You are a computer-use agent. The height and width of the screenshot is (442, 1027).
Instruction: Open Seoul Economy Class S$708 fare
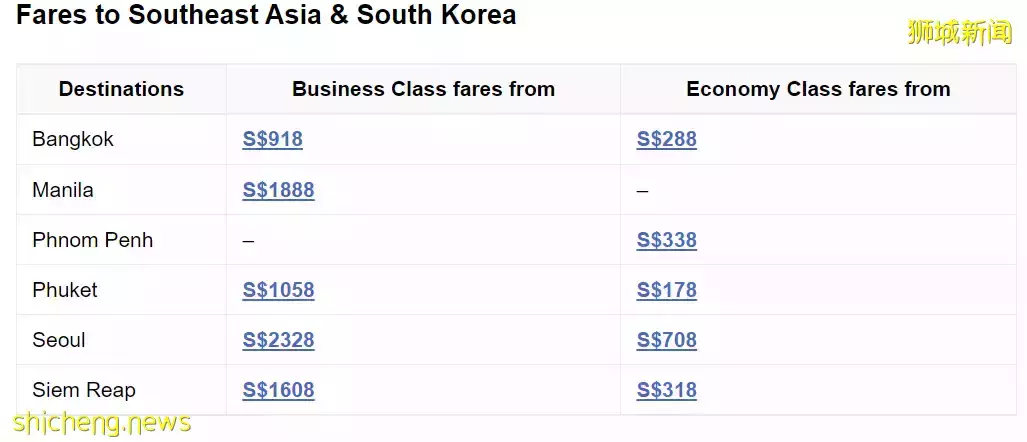coord(666,340)
